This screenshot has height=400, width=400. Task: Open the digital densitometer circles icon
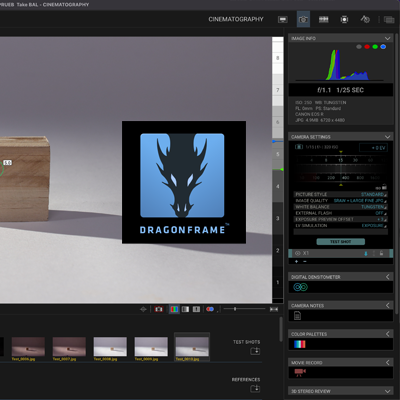(300, 287)
